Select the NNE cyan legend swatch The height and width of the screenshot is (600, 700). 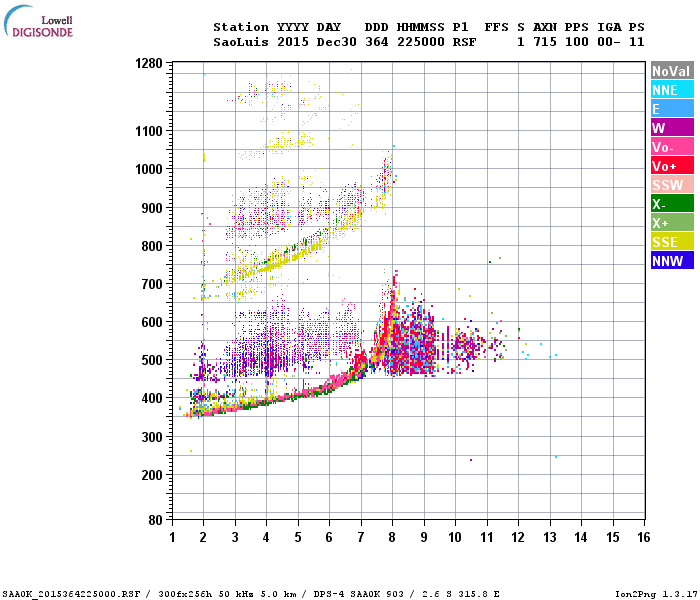click(672, 90)
